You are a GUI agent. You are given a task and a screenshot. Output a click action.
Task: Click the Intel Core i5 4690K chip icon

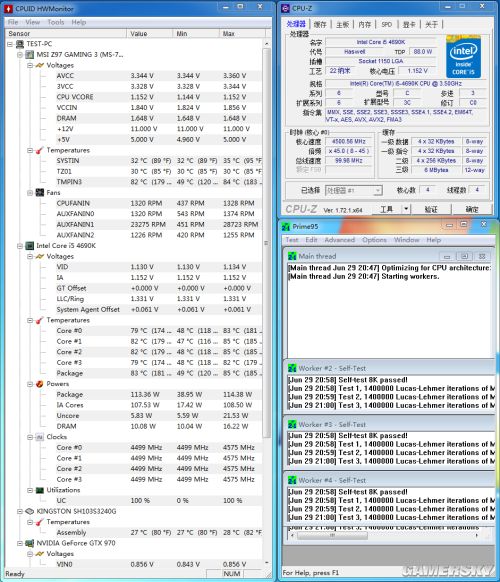click(x=30, y=246)
